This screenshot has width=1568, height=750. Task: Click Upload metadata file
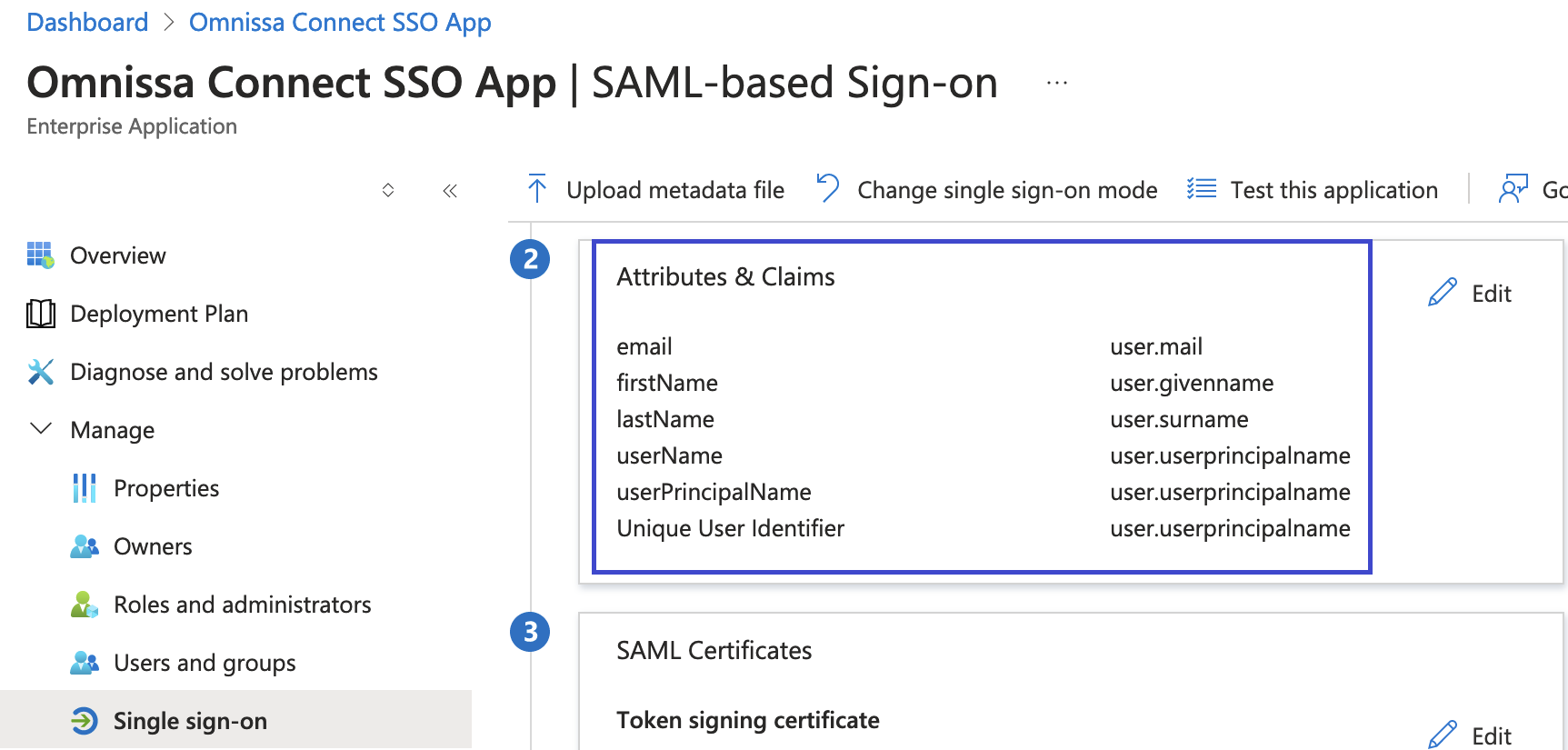(675, 189)
